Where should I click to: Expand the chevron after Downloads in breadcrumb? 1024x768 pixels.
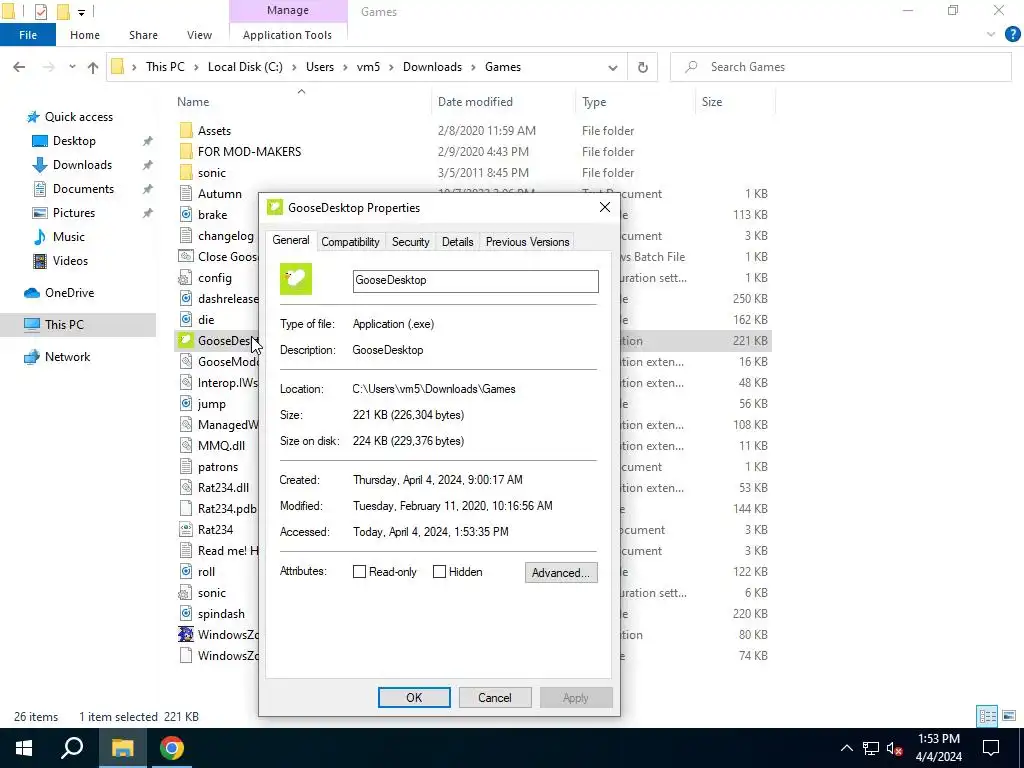point(473,67)
